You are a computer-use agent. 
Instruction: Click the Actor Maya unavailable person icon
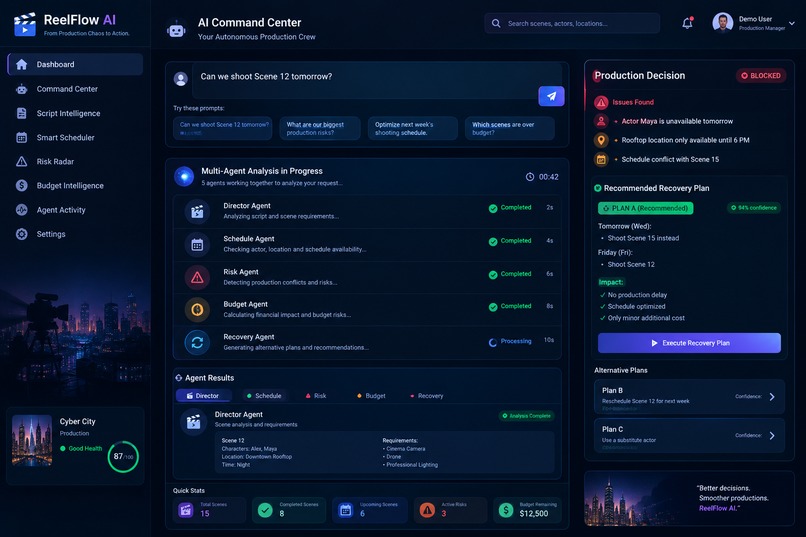[601, 121]
